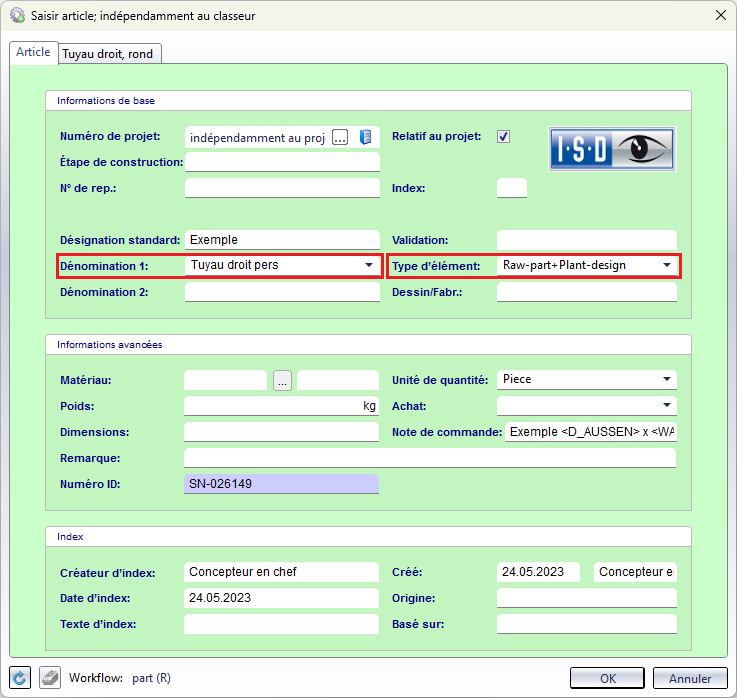Image resolution: width=737 pixels, height=698 pixels.
Task: Click the Étape de construction field
Action: (282, 162)
